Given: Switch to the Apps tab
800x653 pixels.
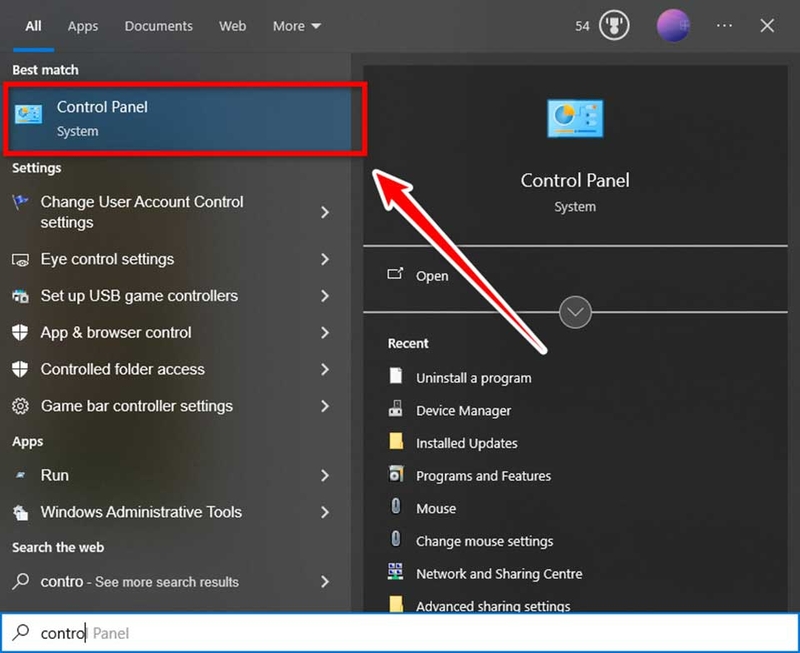Looking at the screenshot, I should click(x=83, y=27).
